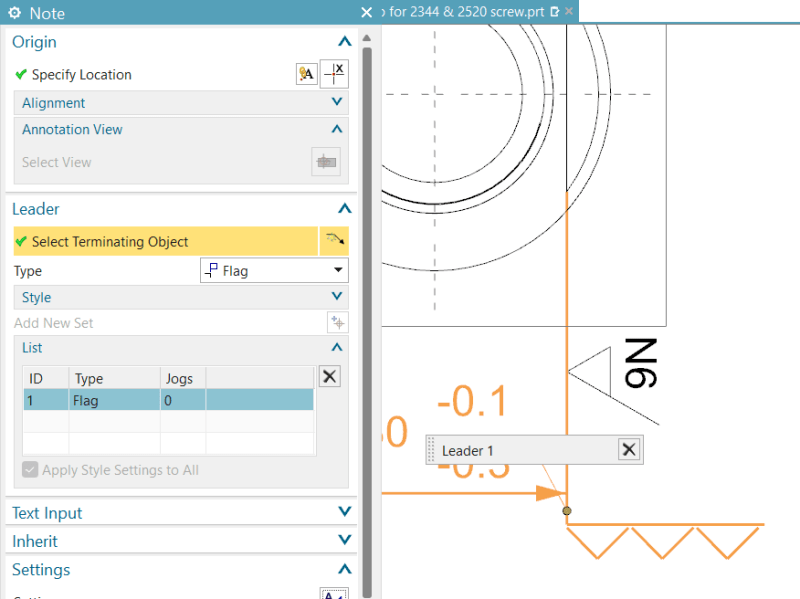800x599 pixels.
Task: Click the ID column header
Action: click(x=46, y=379)
